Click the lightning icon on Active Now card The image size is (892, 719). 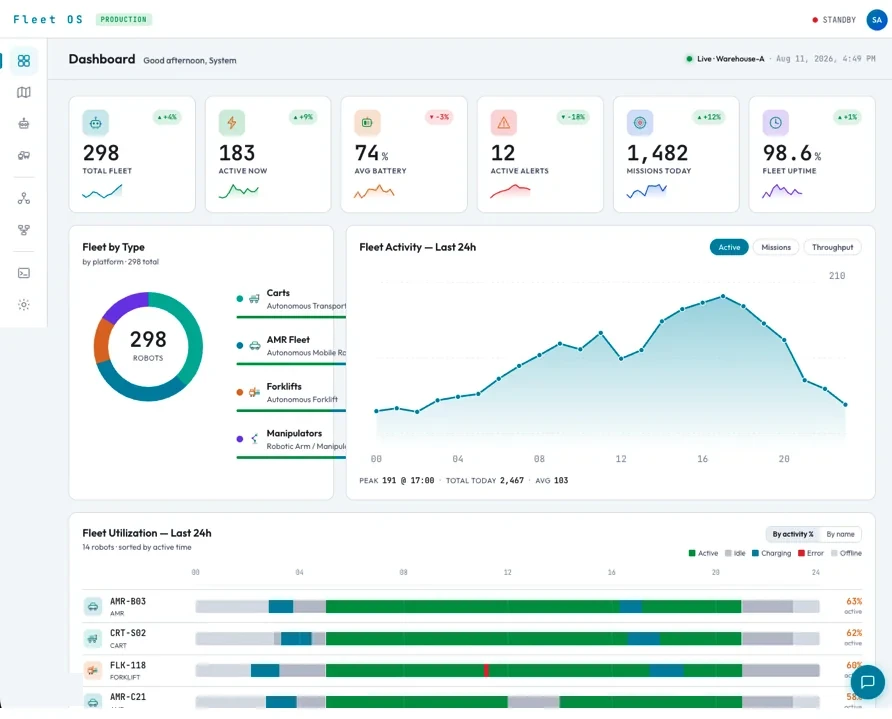[232, 123]
